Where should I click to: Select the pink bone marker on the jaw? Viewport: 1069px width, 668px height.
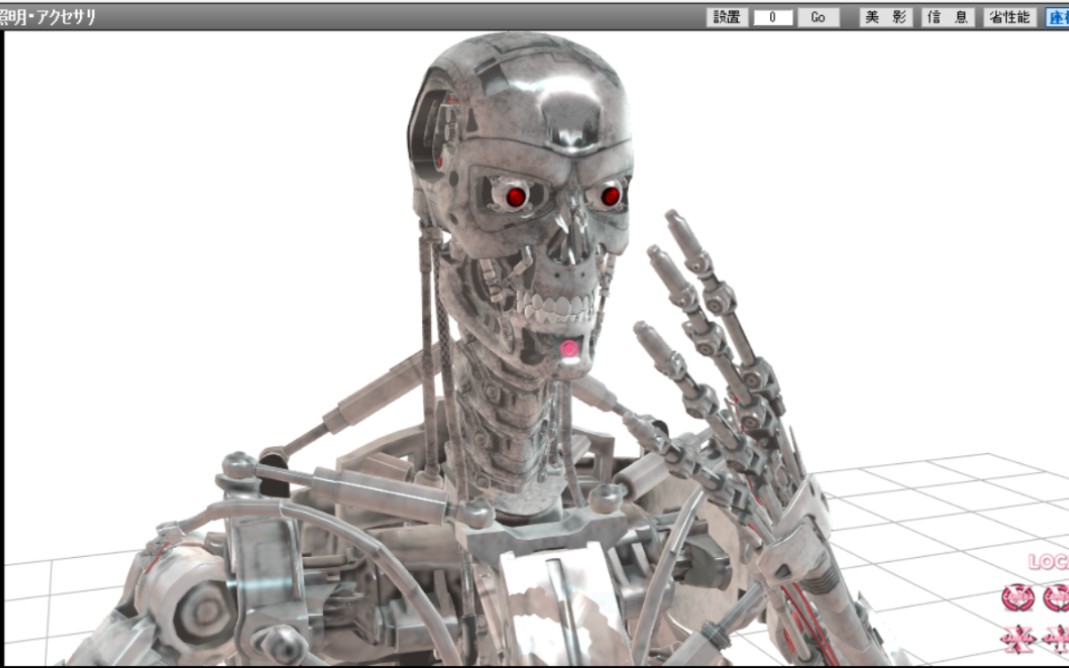coord(569,349)
